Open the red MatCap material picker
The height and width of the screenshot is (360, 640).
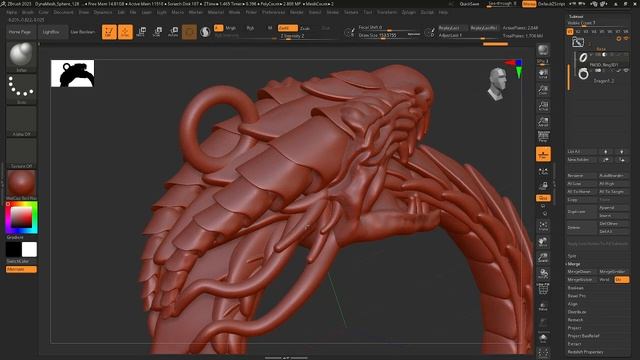coord(21,184)
